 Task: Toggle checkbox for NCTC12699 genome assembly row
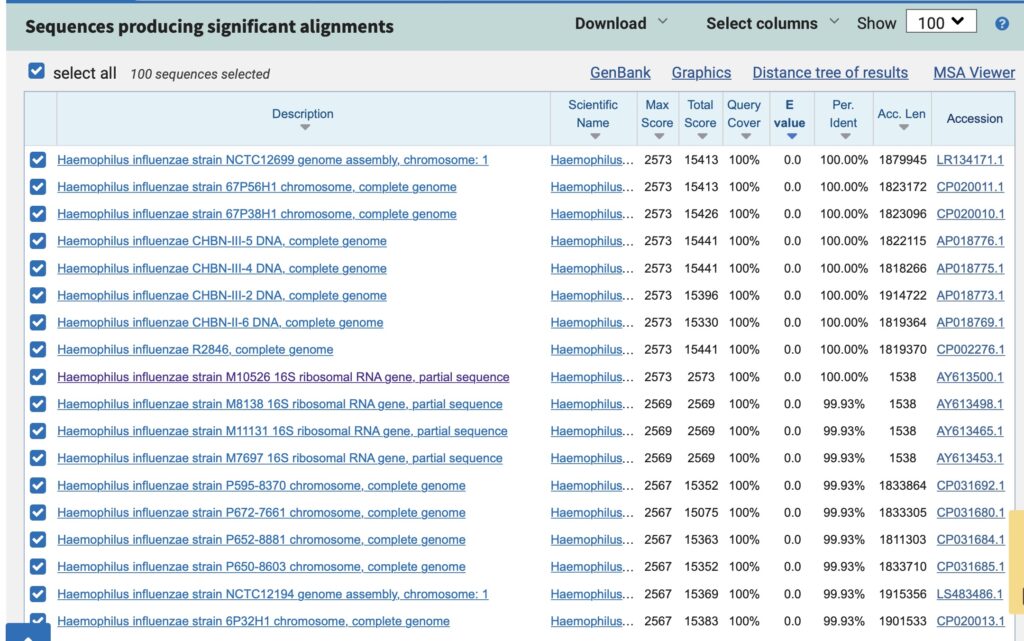point(38,160)
